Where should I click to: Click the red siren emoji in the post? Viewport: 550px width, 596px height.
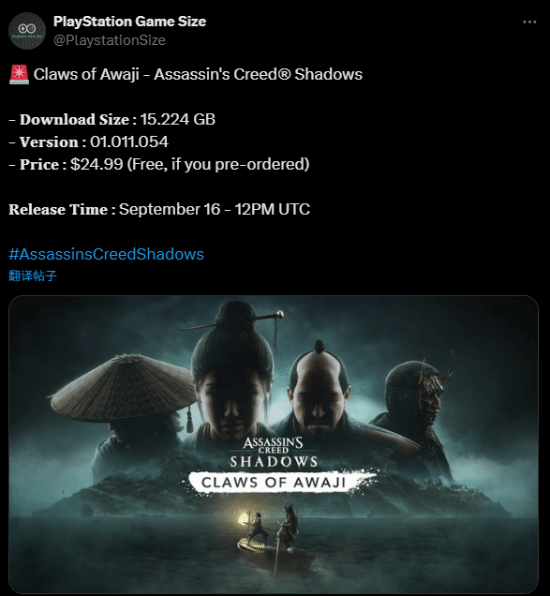point(19,74)
